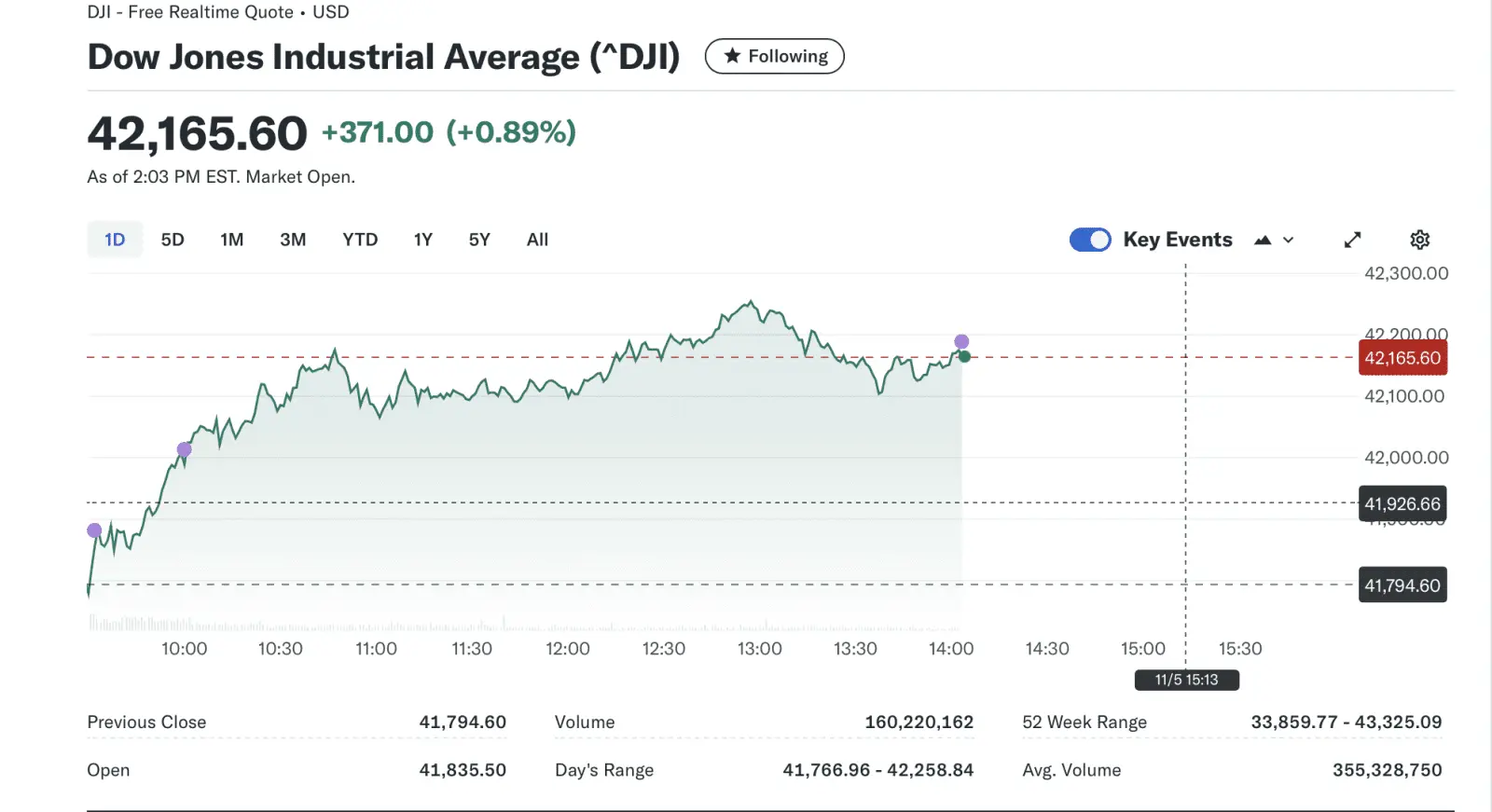Click green current price marker dot
The height and width of the screenshot is (812, 1492).
964,356
